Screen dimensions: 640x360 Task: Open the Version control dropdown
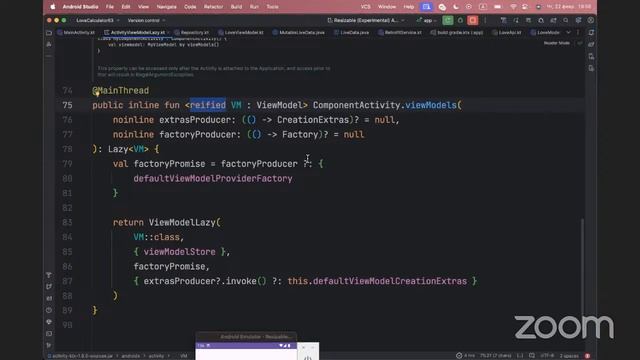[147, 20]
